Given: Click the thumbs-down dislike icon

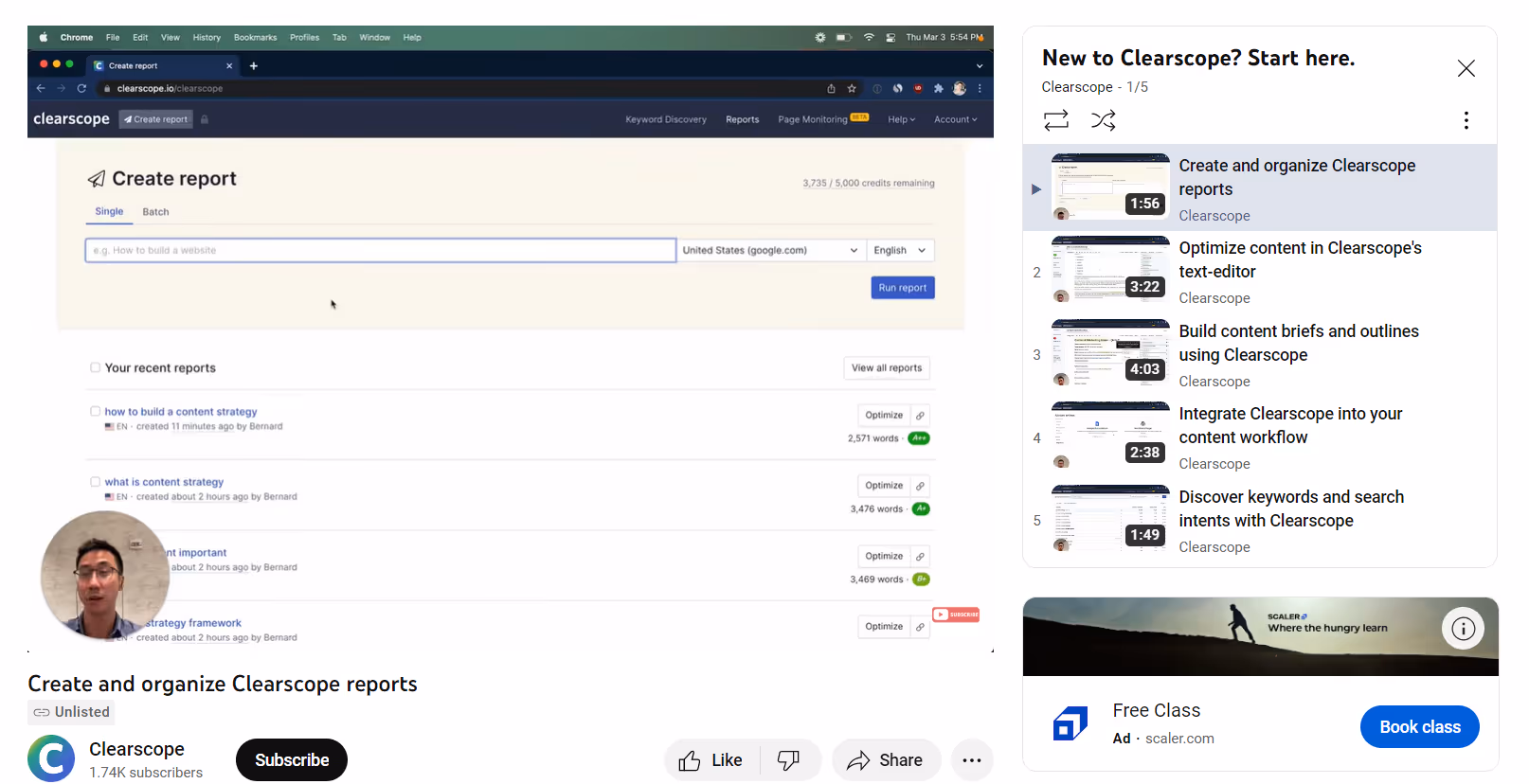Looking at the screenshot, I should 789,760.
